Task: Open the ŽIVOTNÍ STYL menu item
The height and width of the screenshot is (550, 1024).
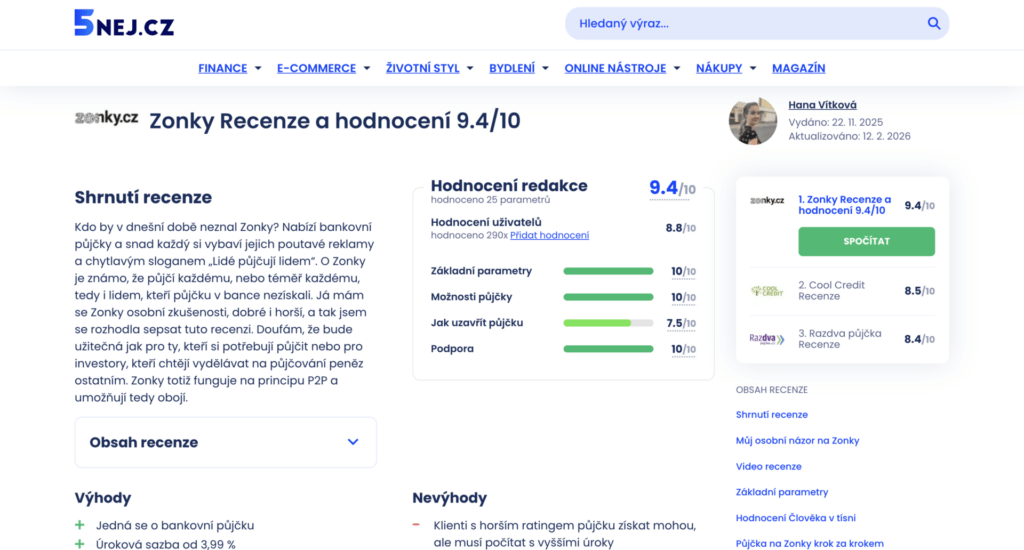Action: (x=423, y=69)
